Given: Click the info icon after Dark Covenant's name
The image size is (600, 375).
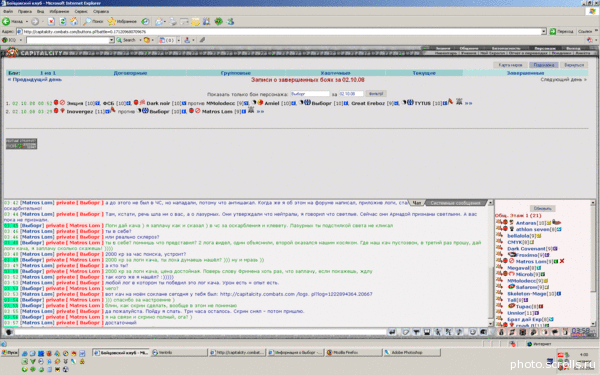Looking at the screenshot, I should point(555,248).
